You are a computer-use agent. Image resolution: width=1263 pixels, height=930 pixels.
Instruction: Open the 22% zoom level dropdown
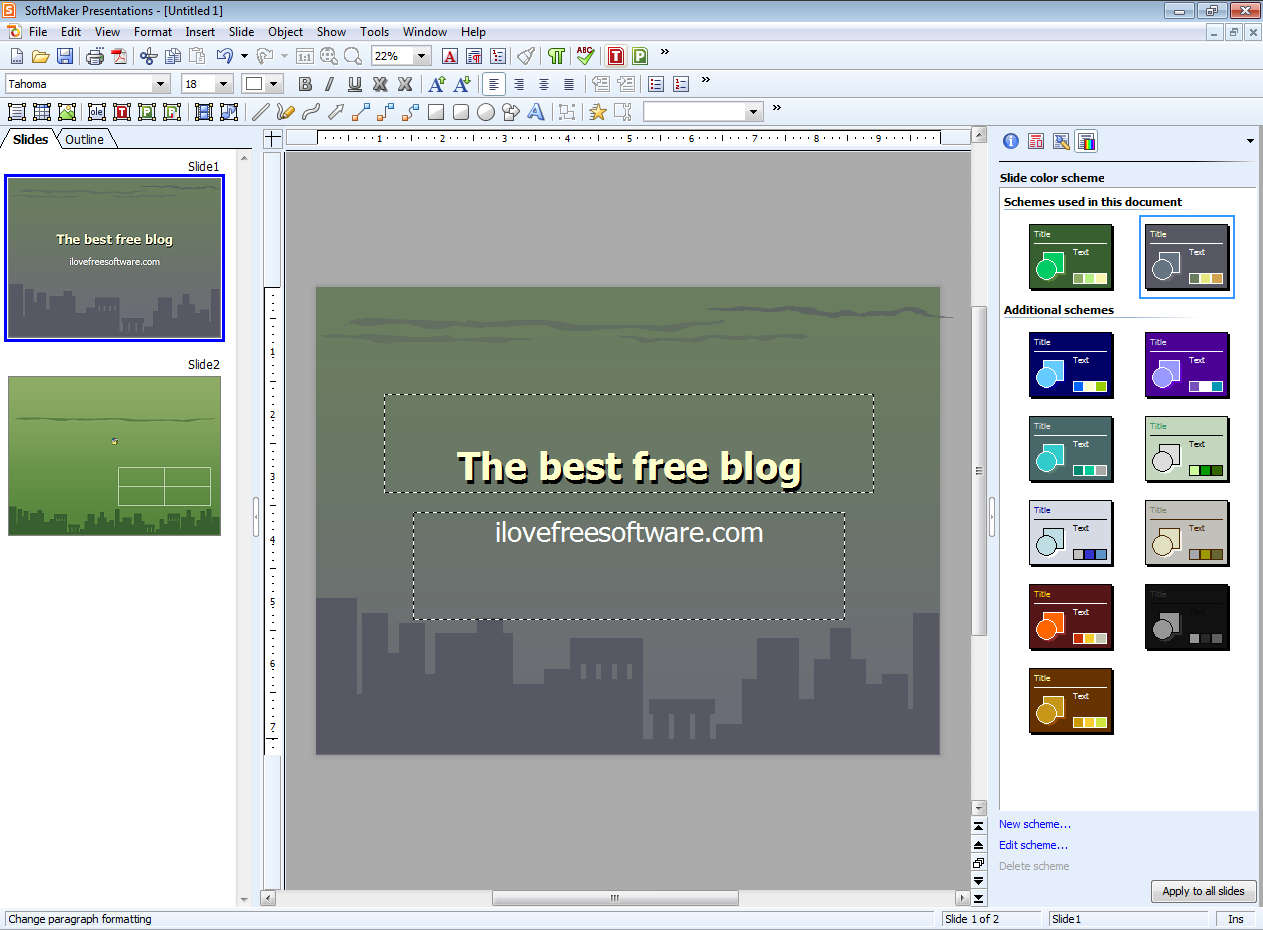click(x=422, y=57)
